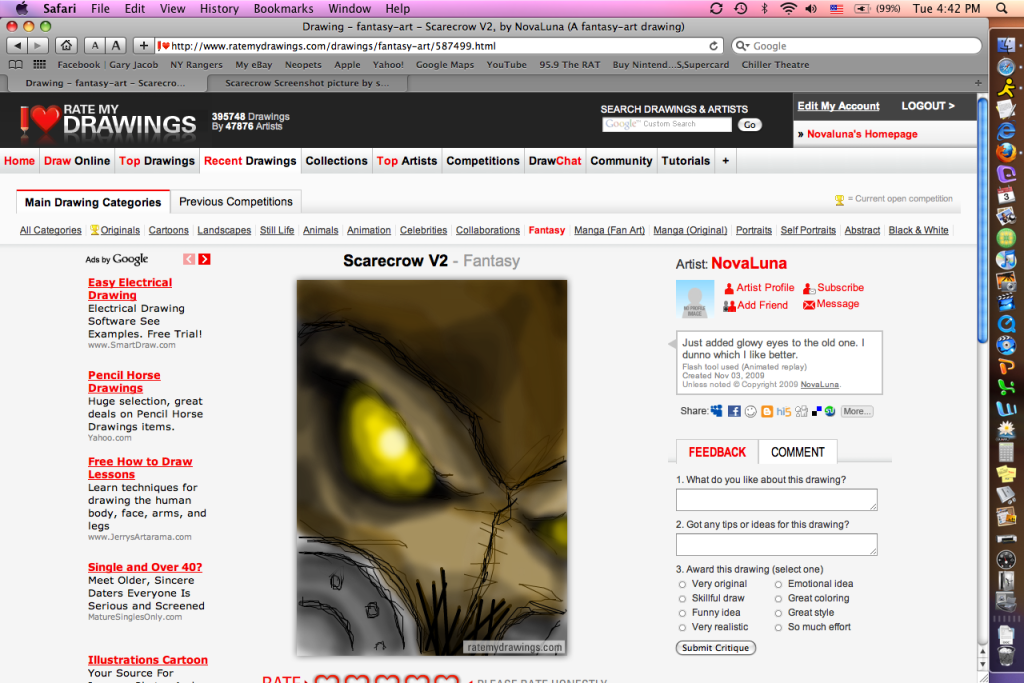Open the Edit My Account link
This screenshot has width=1024, height=683.
(839, 106)
